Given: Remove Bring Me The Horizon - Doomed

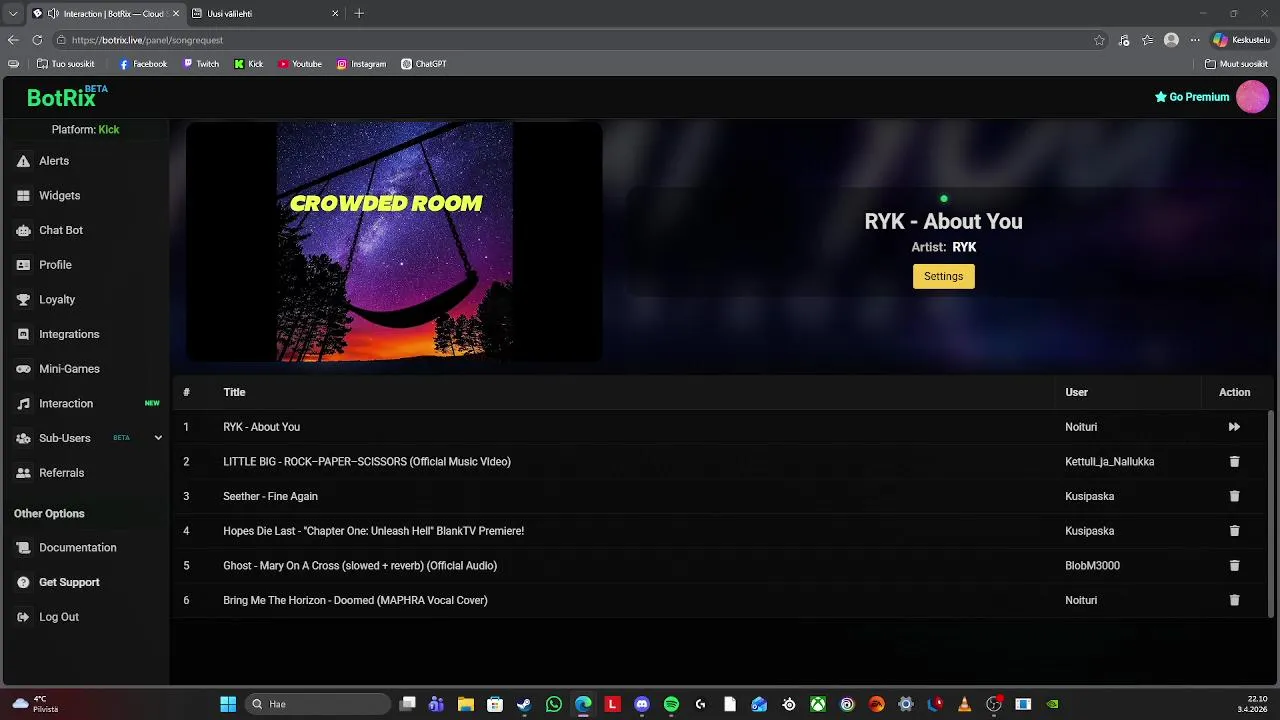Looking at the screenshot, I should [x=1234, y=600].
